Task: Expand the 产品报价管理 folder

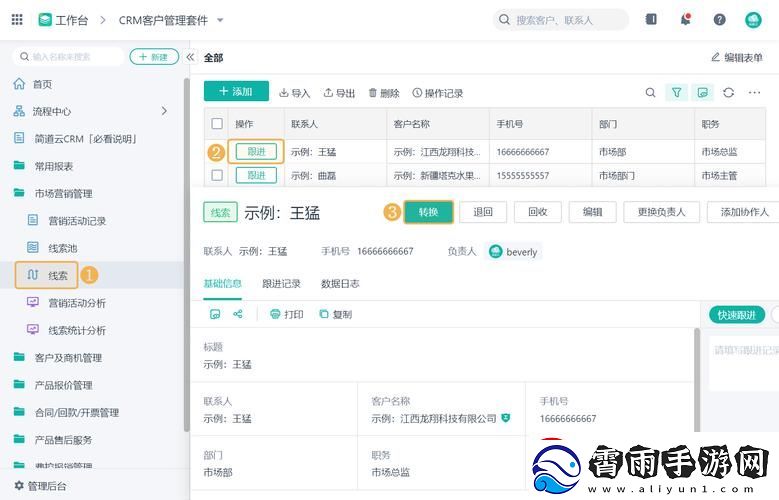Action: pyautogui.click(x=63, y=385)
